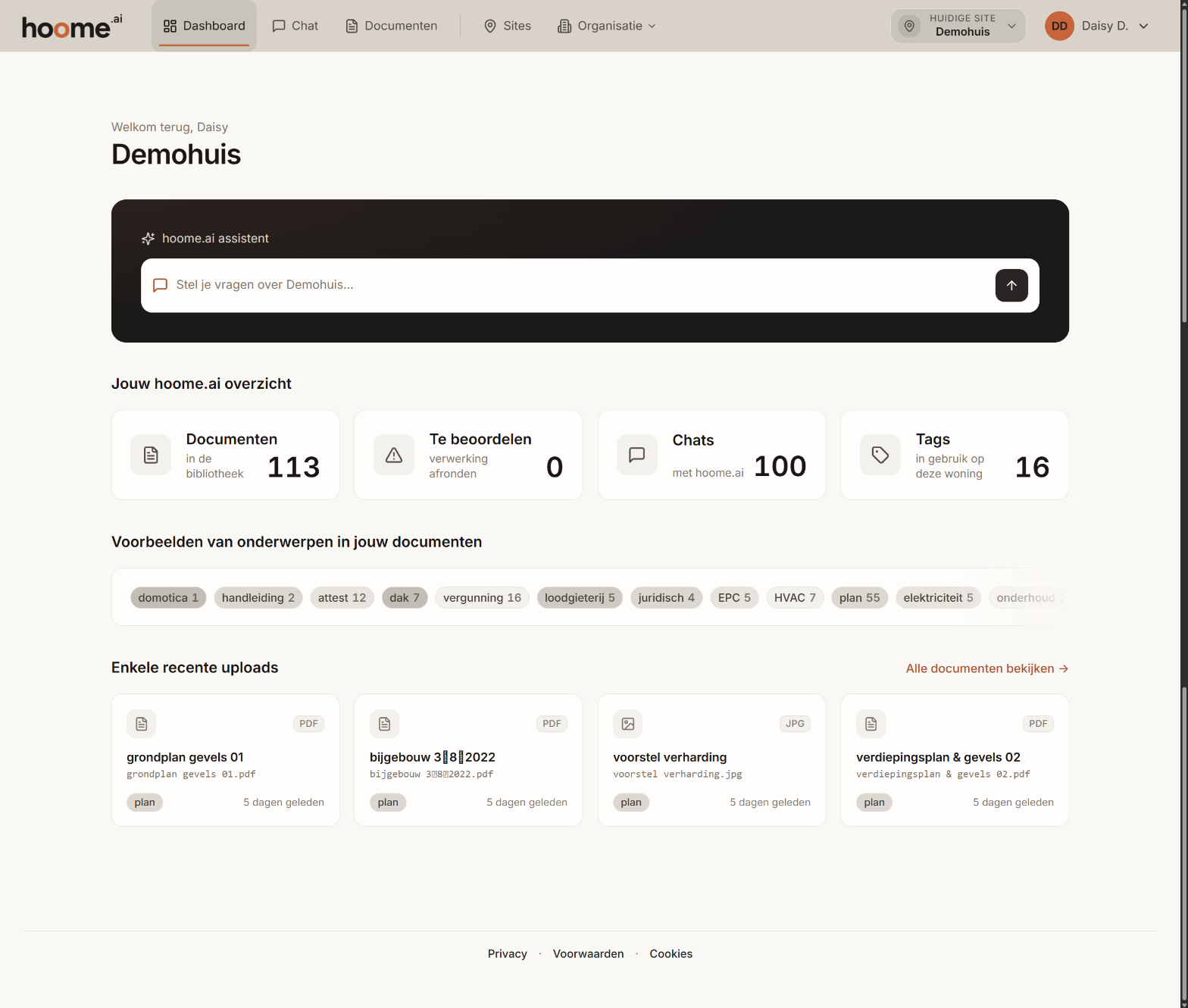Click the file icon beside Documenten nav

(x=352, y=27)
